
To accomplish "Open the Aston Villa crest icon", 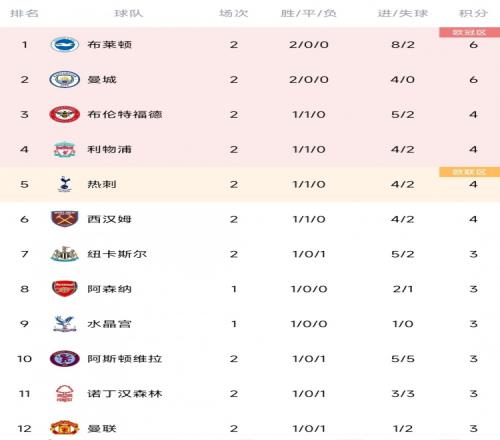I will (65, 359).
